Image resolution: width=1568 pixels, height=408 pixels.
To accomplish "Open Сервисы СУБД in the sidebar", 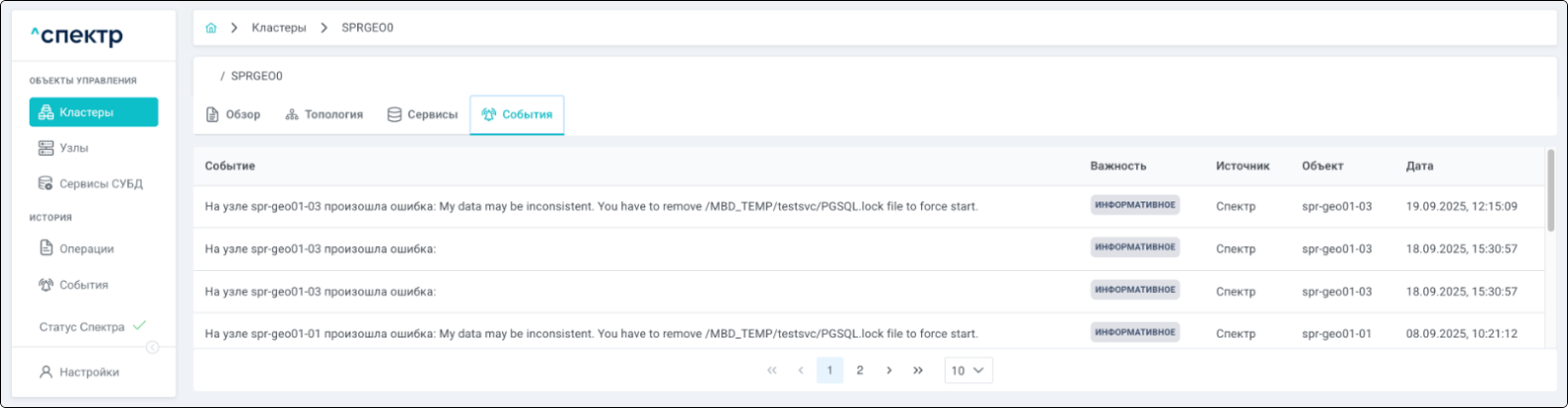I will point(99,184).
